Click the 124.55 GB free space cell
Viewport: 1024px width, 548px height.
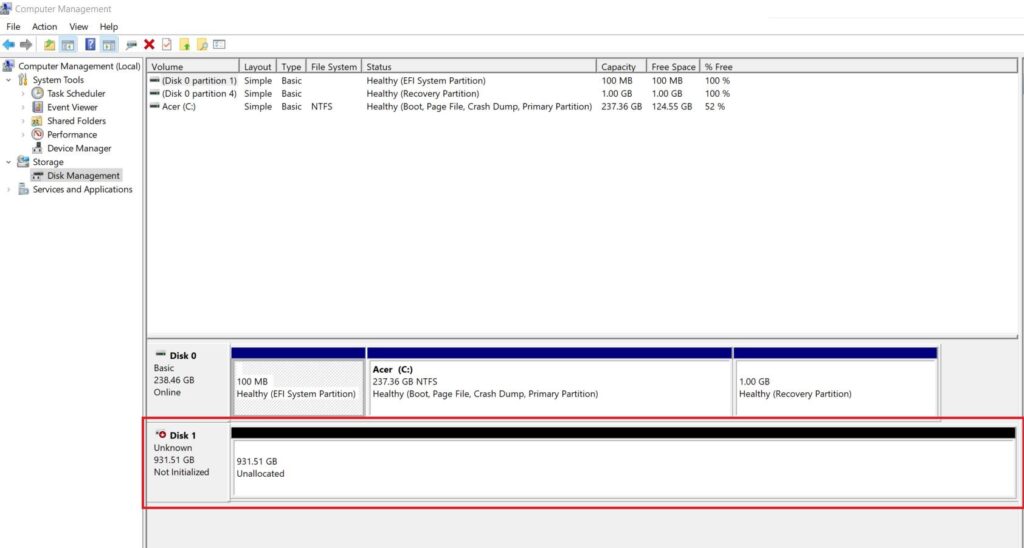671,106
